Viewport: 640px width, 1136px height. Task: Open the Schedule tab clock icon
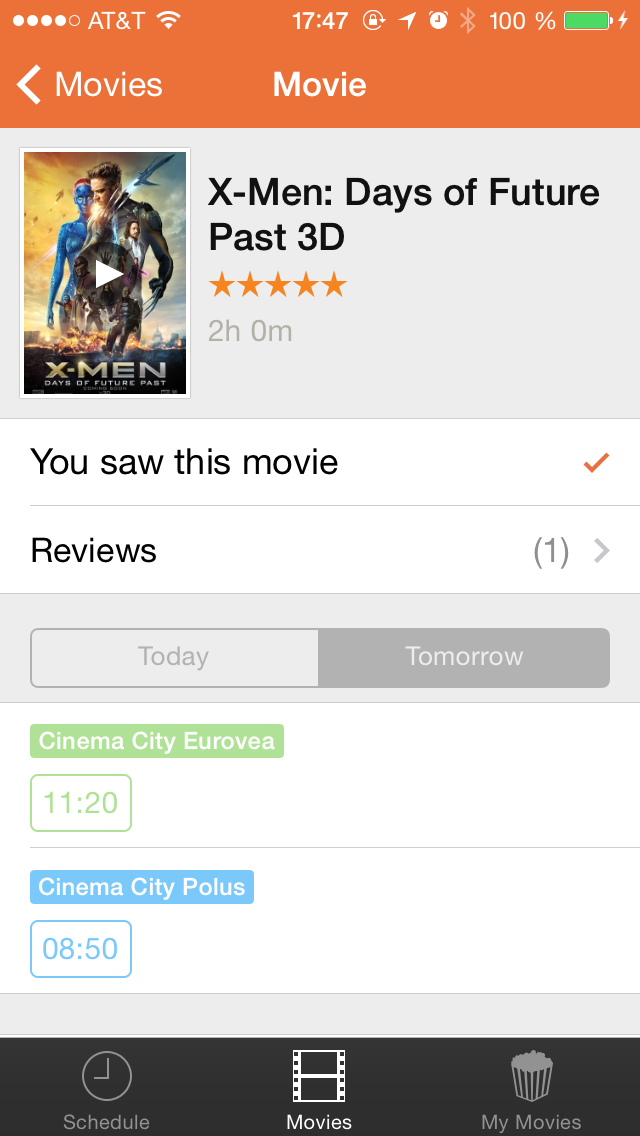pos(106,1076)
